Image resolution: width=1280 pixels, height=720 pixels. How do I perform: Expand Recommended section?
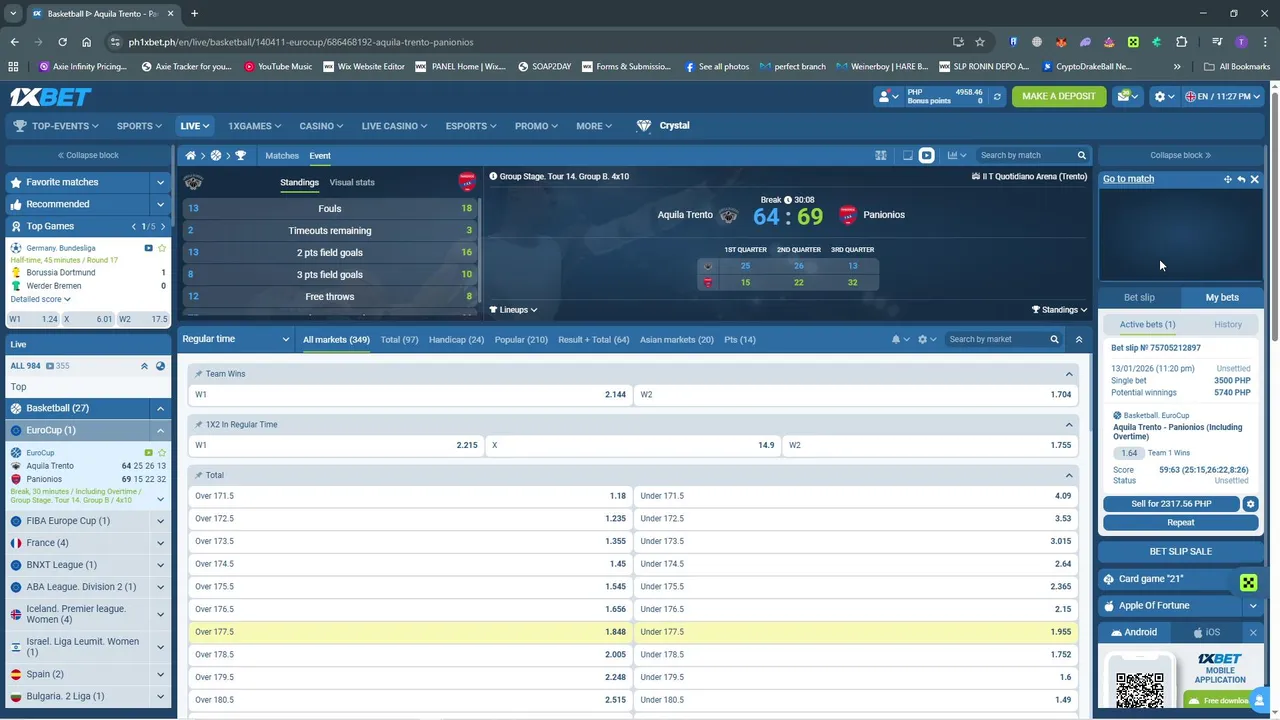pyautogui.click(x=160, y=204)
